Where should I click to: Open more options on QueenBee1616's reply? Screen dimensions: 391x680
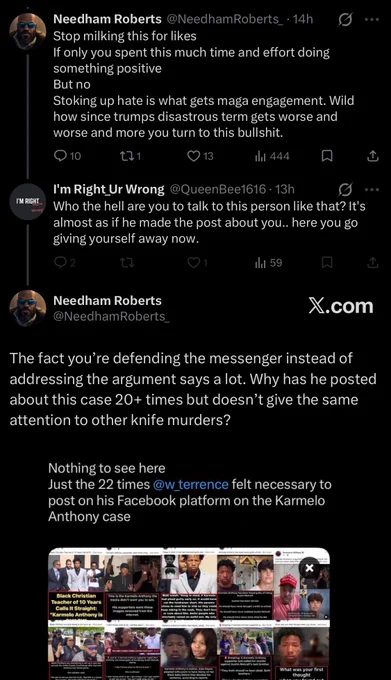[x=372, y=190]
